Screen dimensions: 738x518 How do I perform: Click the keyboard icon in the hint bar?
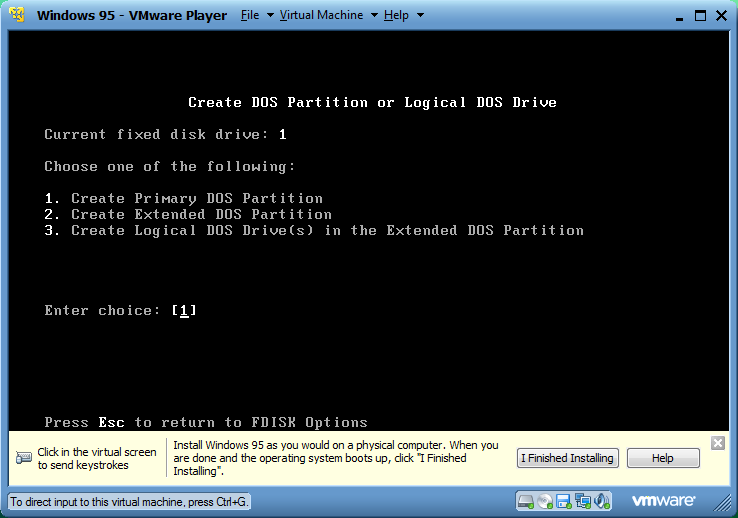click(24, 458)
